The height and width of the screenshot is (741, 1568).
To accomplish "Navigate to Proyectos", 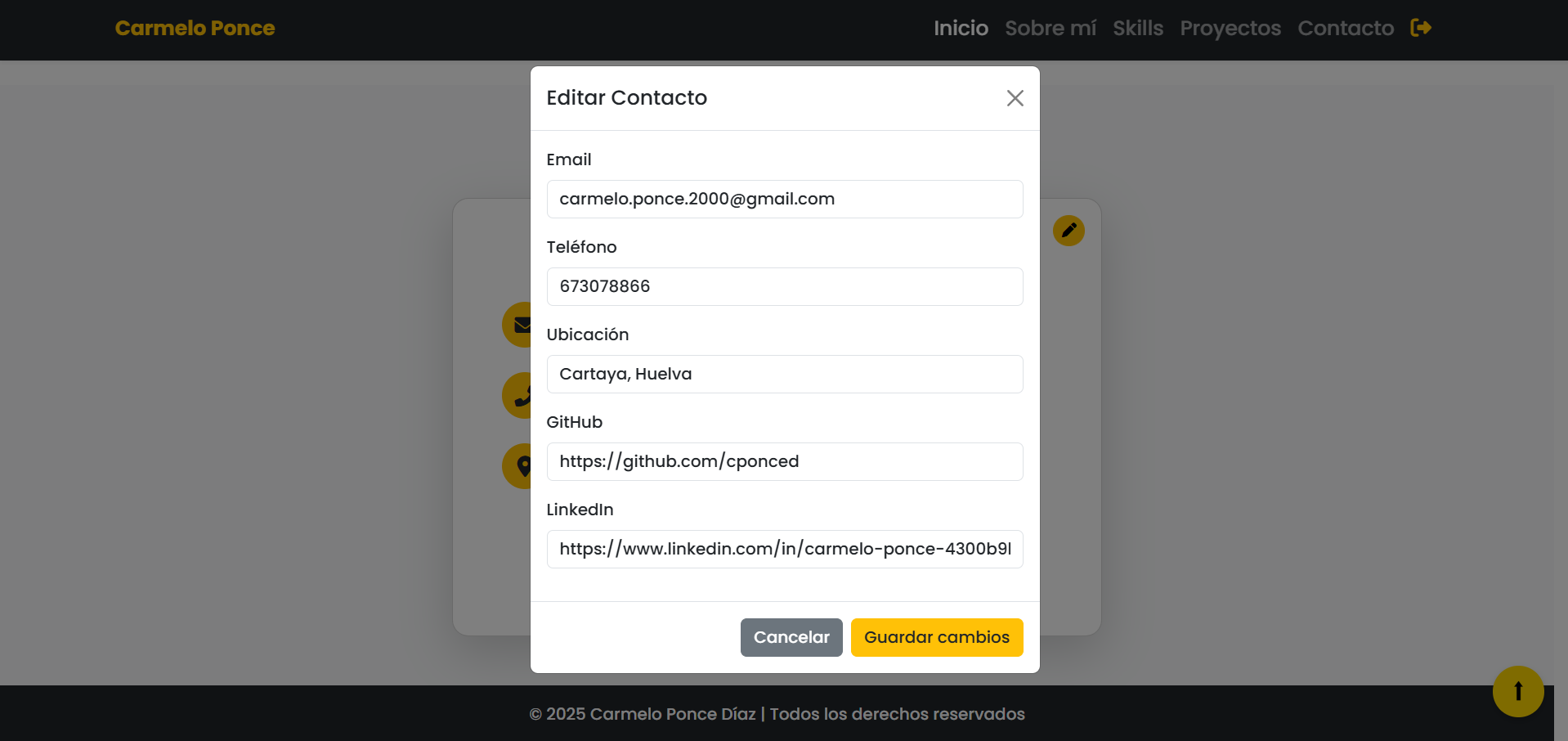I will pyautogui.click(x=1230, y=28).
